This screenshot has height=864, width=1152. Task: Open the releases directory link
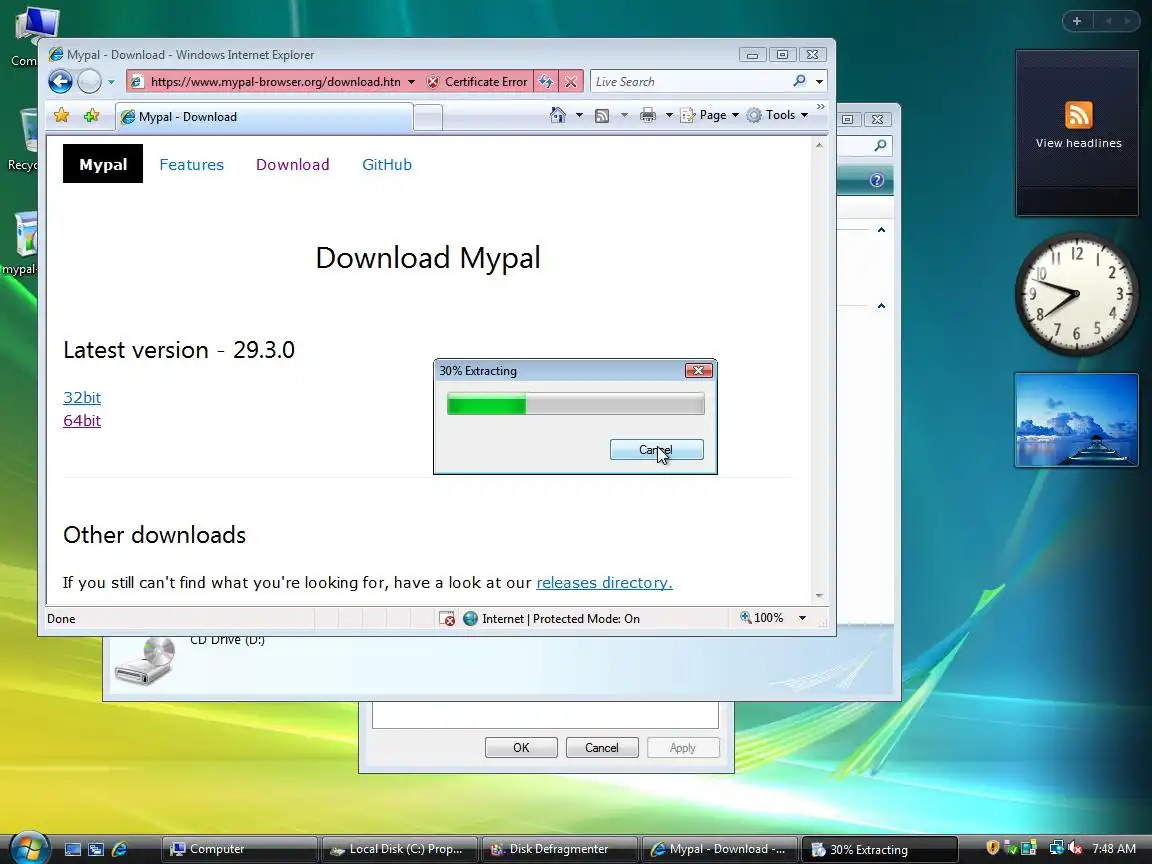pyautogui.click(x=604, y=583)
